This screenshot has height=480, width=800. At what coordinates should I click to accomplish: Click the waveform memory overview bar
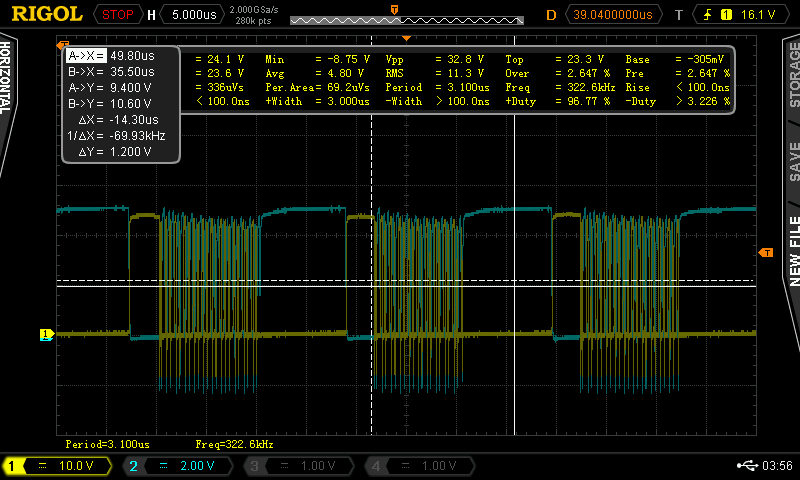pyautogui.click(x=407, y=20)
